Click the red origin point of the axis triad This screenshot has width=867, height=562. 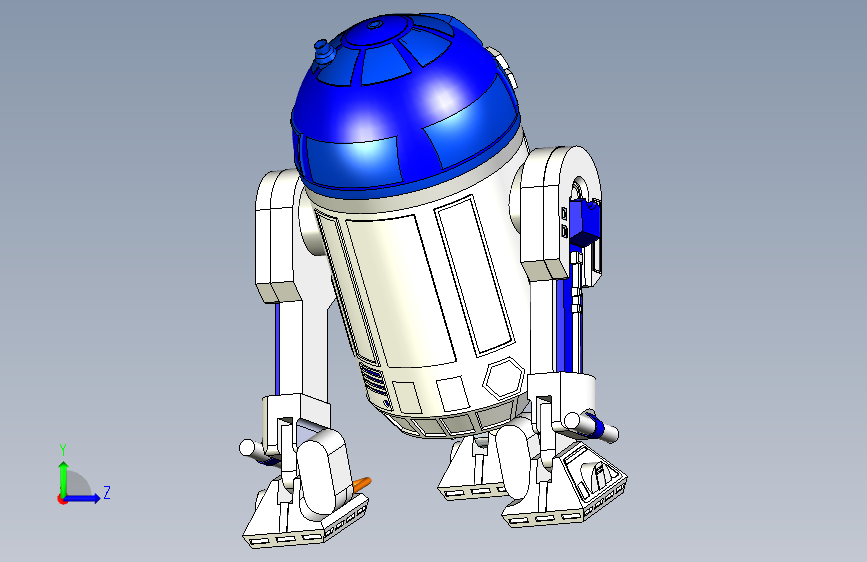click(62, 499)
